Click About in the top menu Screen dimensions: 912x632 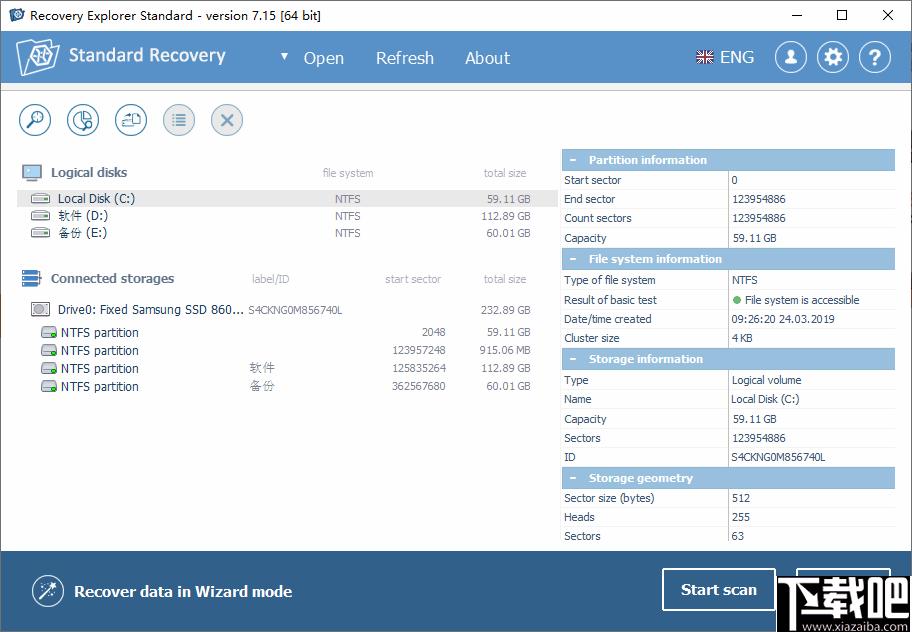487,58
